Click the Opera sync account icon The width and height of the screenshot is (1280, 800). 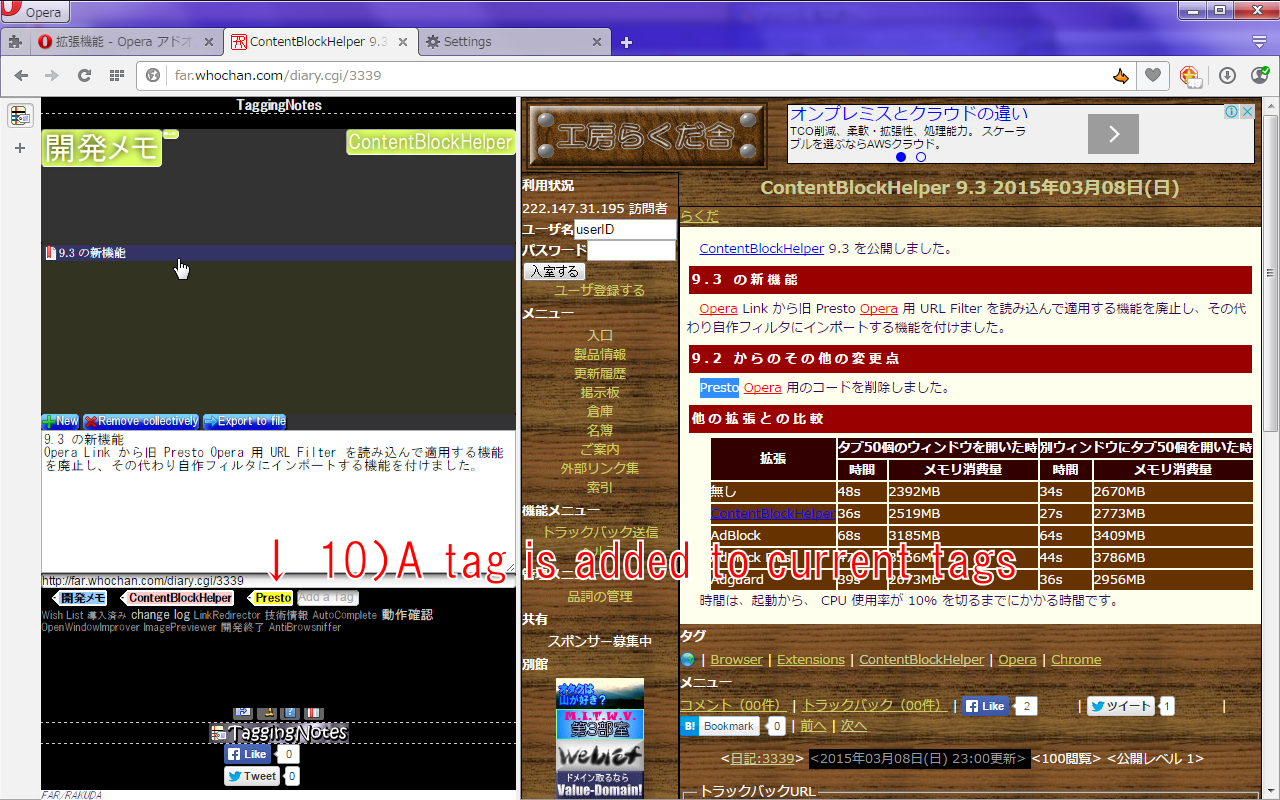[x=1258, y=75]
